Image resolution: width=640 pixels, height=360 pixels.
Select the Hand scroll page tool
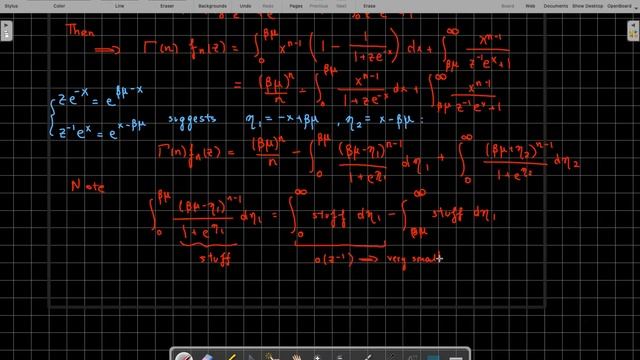click(x=297, y=358)
